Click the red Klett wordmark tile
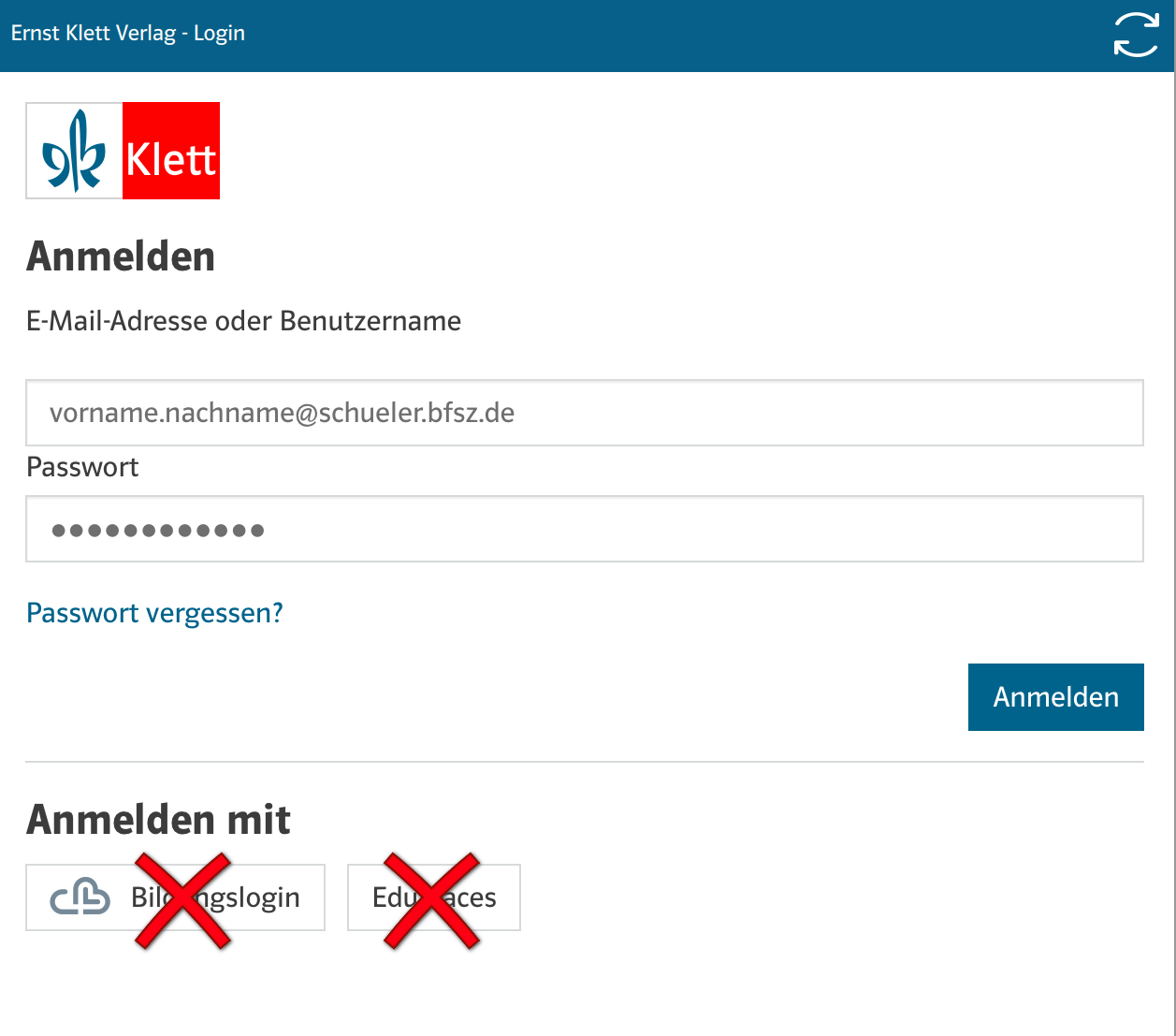 [171, 151]
